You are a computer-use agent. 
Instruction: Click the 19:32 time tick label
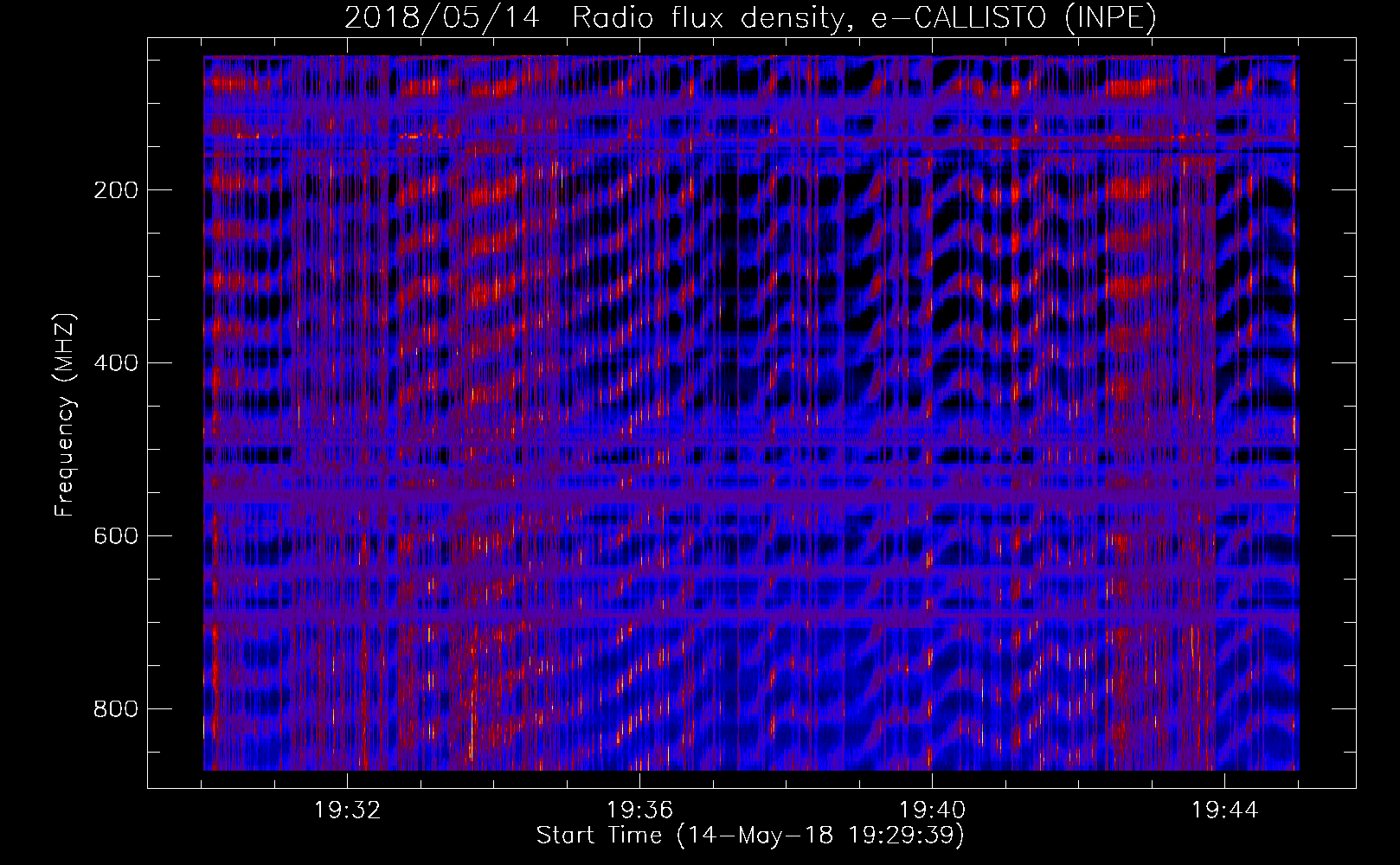pyautogui.click(x=347, y=811)
